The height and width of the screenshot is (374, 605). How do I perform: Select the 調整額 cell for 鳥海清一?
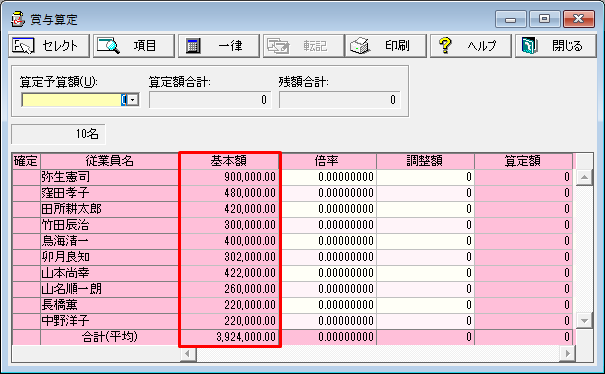[425, 241]
